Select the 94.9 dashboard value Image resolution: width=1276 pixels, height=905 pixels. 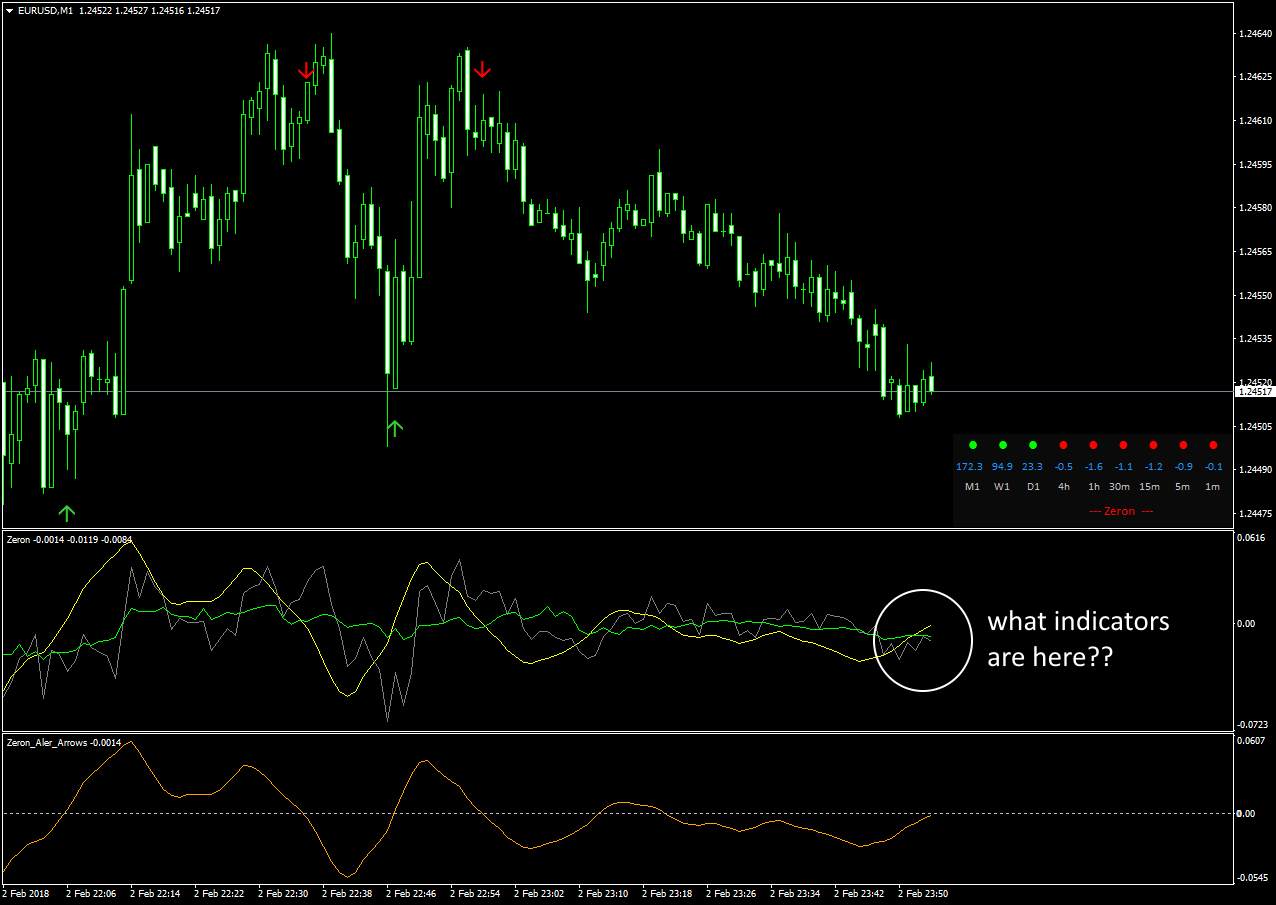(x=1002, y=467)
